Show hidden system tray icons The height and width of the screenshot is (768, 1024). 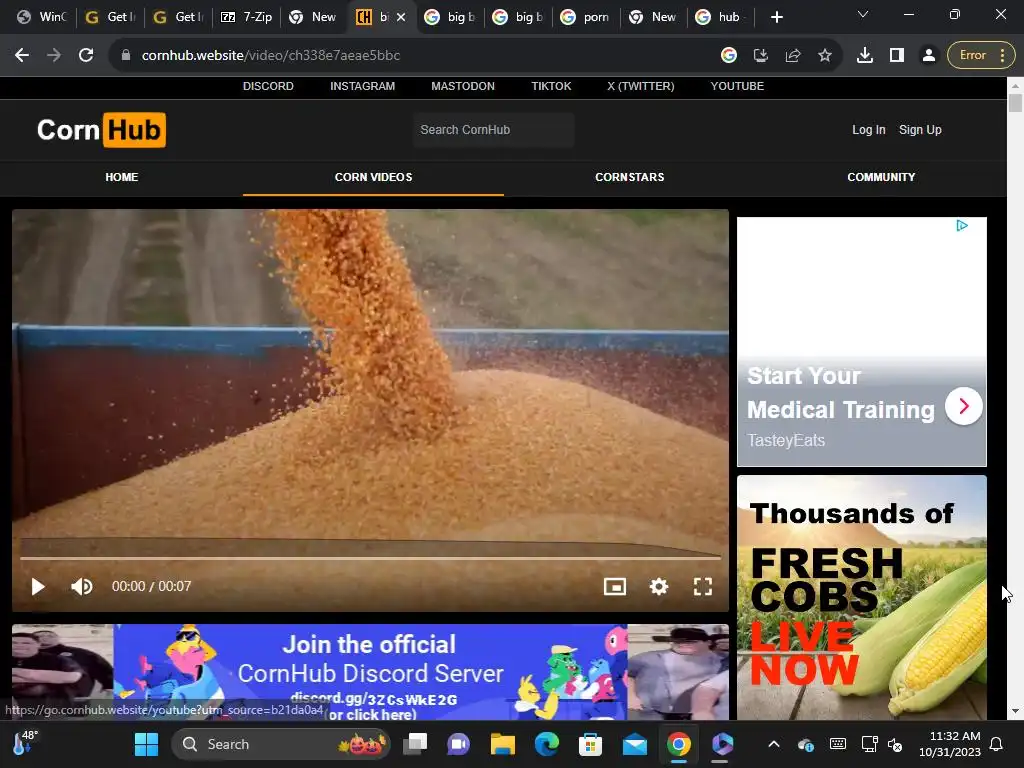[x=774, y=744]
